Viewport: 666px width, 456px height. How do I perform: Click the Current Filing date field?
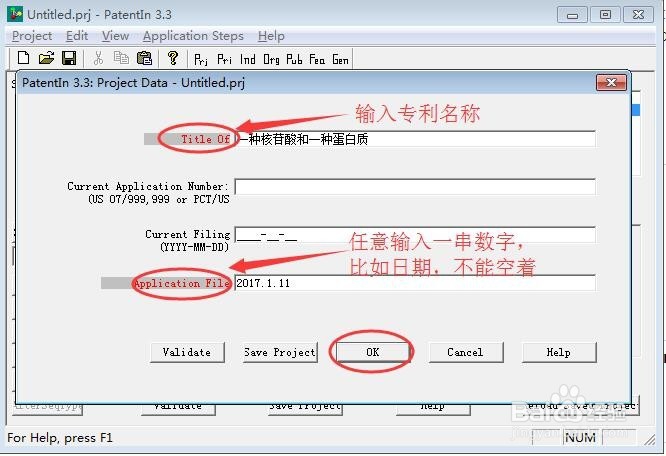(415, 235)
